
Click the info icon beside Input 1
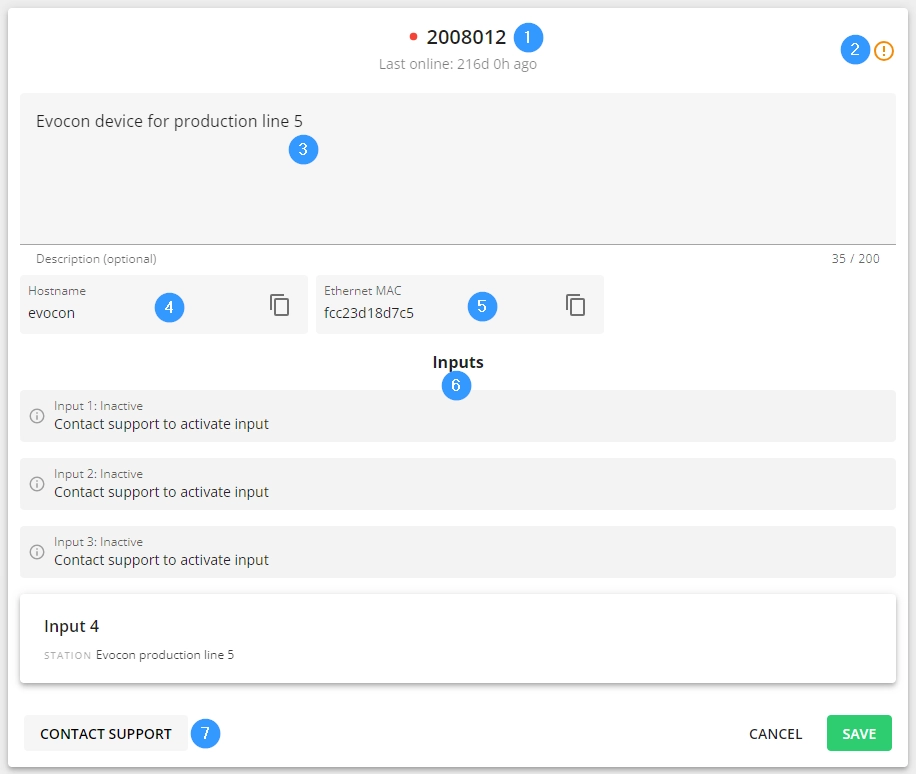tap(37, 416)
